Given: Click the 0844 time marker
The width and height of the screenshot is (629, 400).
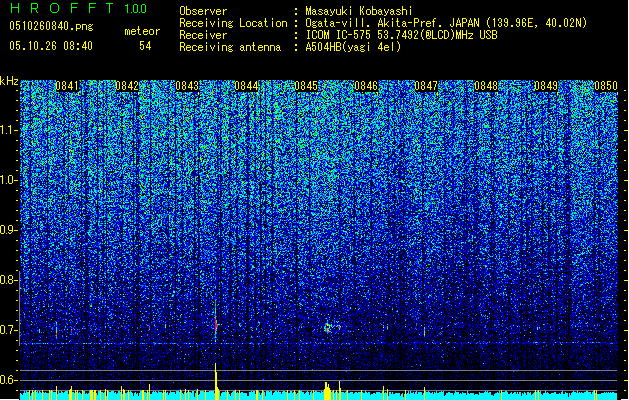Looking at the screenshot, I should (x=246, y=86).
